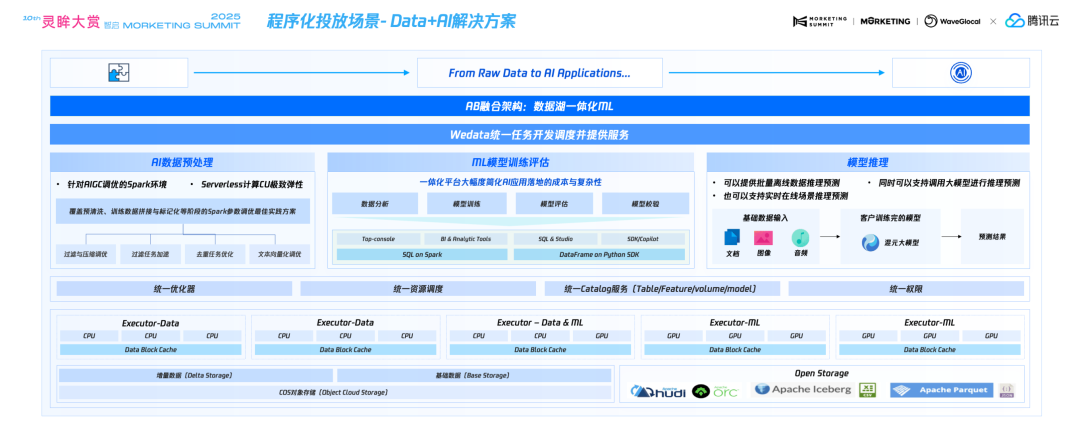Click DataFrame on Python SDK bar
Image resolution: width=1080 pixels, height=442 pixels.
tap(600, 255)
